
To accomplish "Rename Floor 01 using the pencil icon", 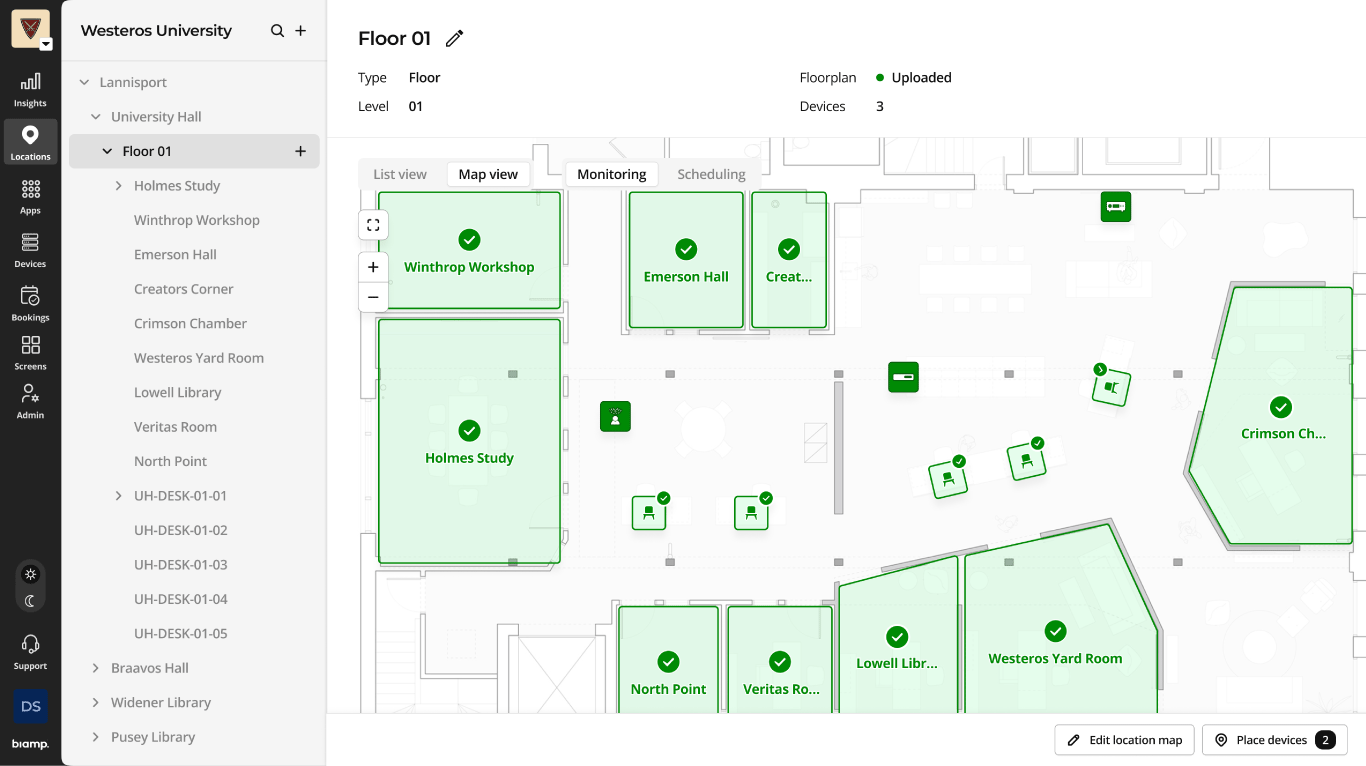I will coord(454,37).
